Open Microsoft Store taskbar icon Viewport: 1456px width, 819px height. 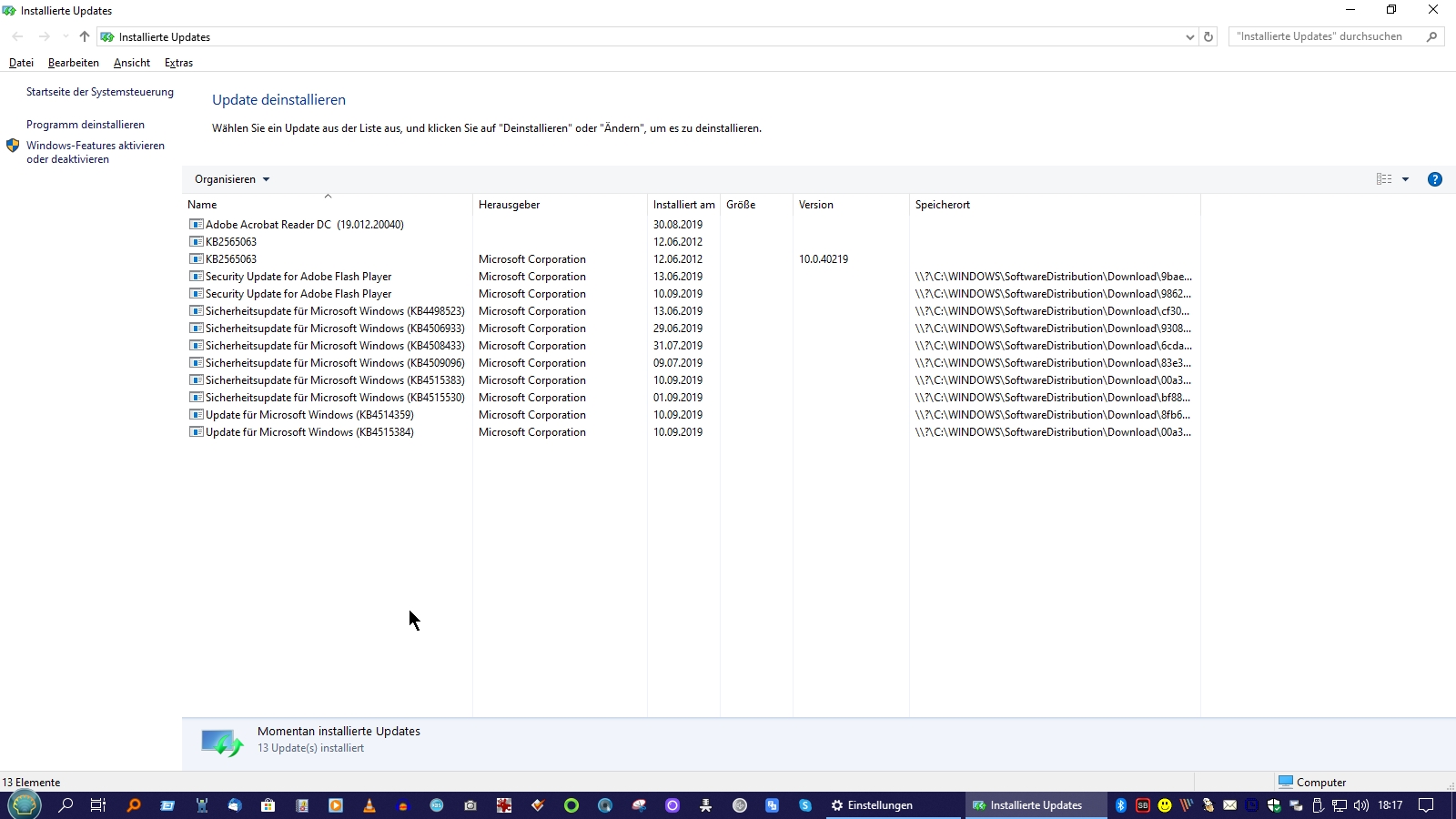(268, 805)
